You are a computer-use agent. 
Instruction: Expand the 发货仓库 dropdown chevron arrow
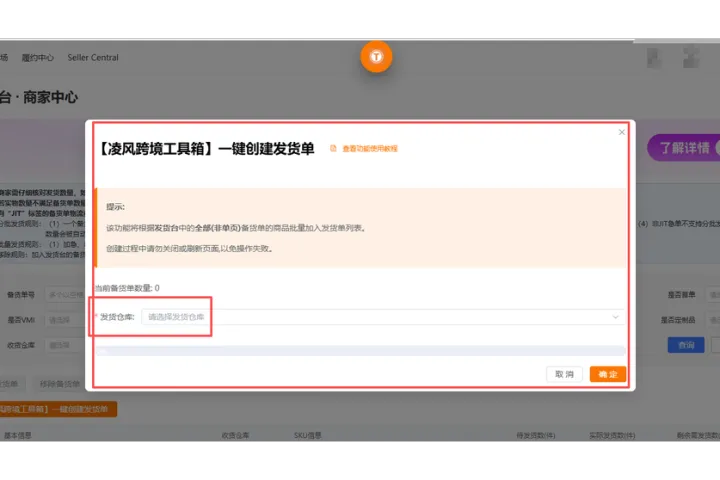(615, 317)
